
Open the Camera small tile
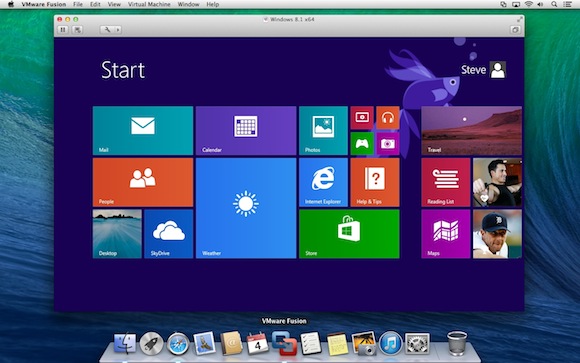click(x=388, y=144)
